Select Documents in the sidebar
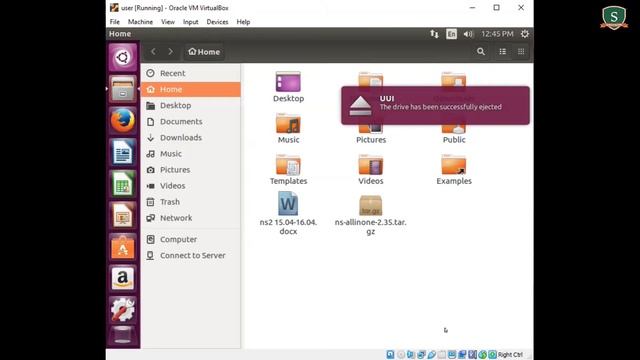The height and width of the screenshot is (360, 640). pyautogui.click(x=191, y=122)
